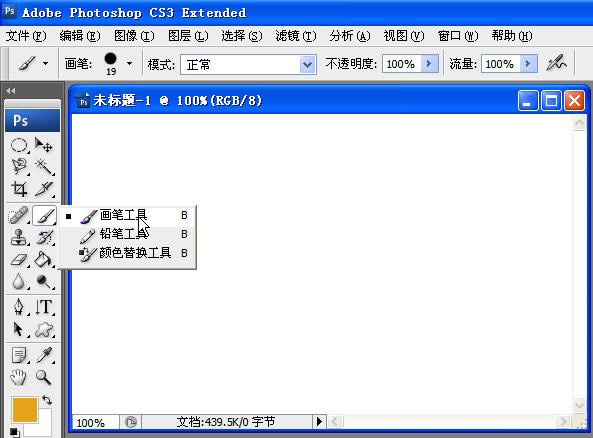Choose 铅笔工具 from the flyout
The height and width of the screenshot is (438, 593).
128,234
